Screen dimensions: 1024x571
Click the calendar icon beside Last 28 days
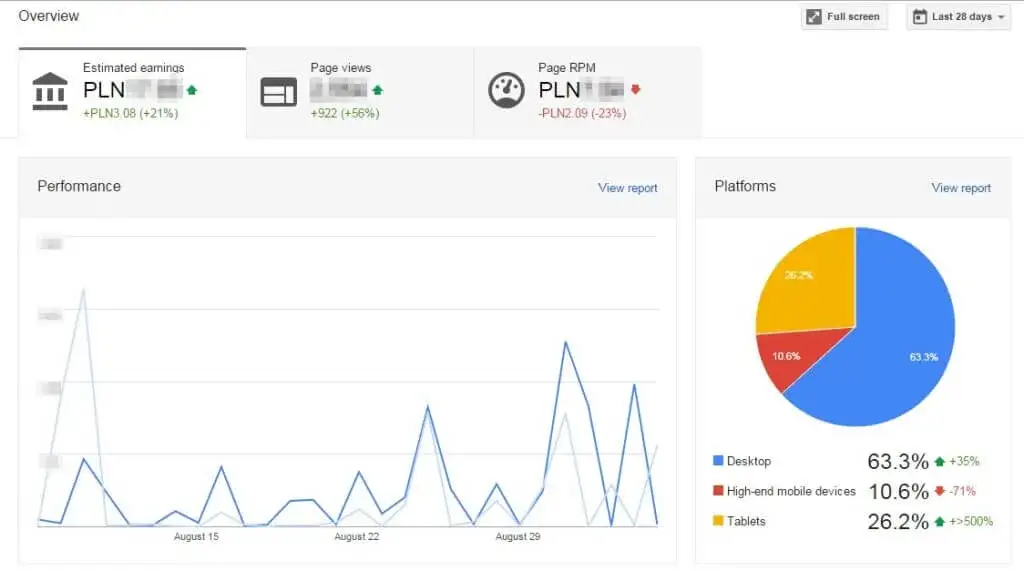coord(920,17)
